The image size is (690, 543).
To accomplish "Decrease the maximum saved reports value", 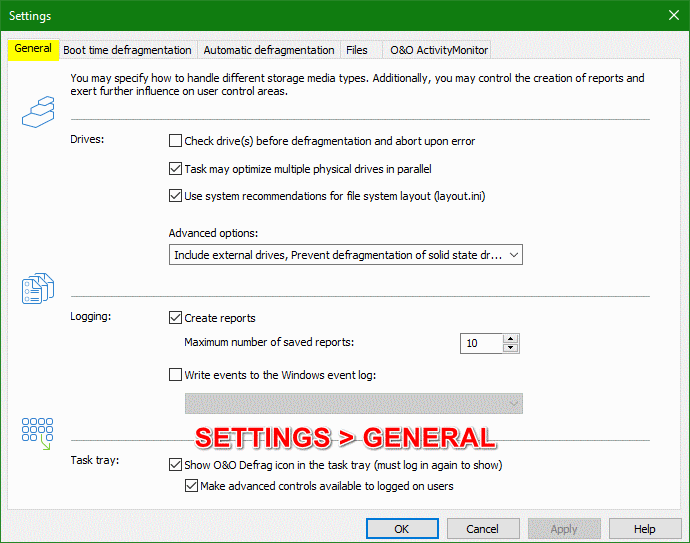I will (510, 348).
